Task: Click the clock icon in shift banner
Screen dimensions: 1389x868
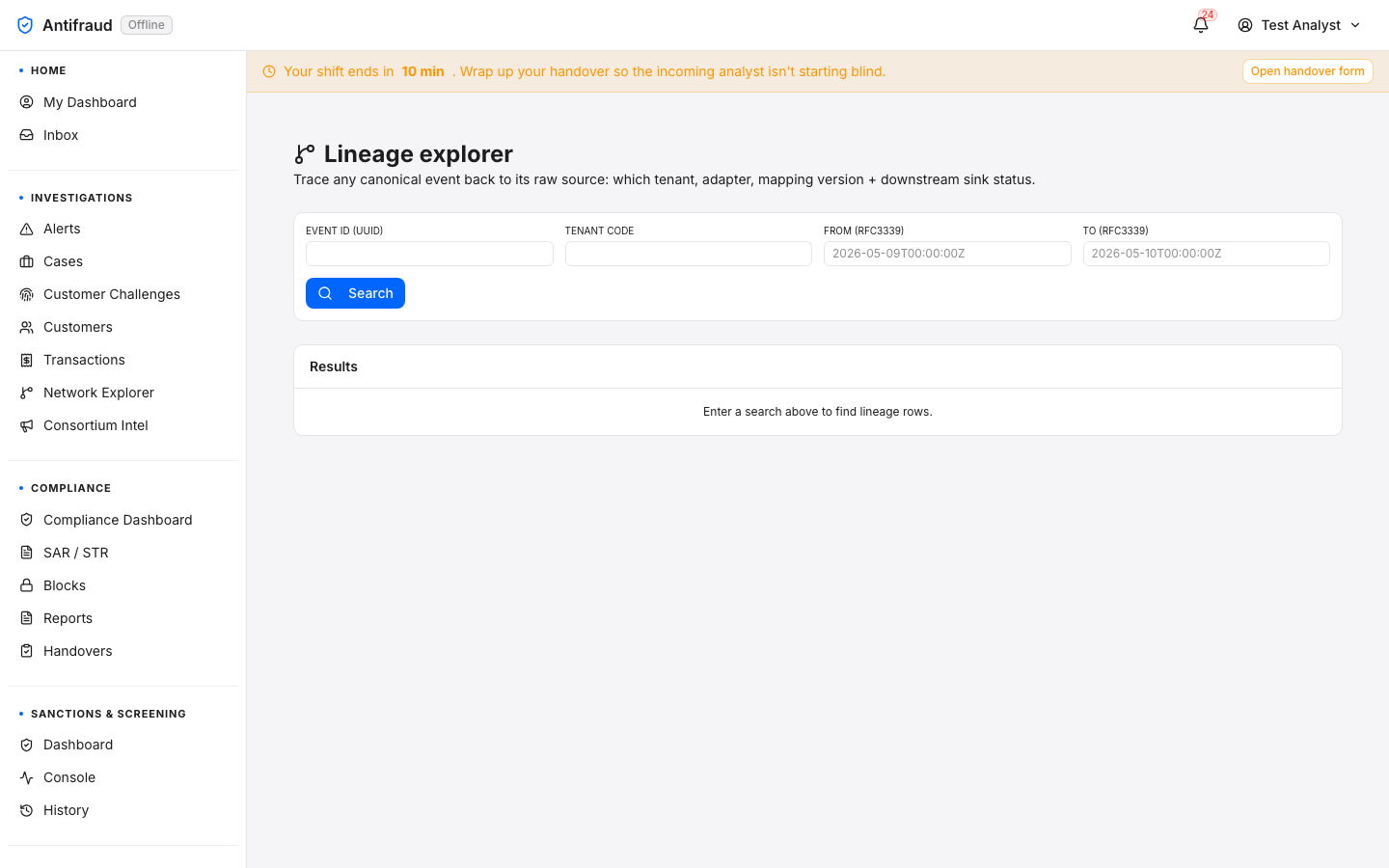Action: pyautogui.click(x=269, y=71)
